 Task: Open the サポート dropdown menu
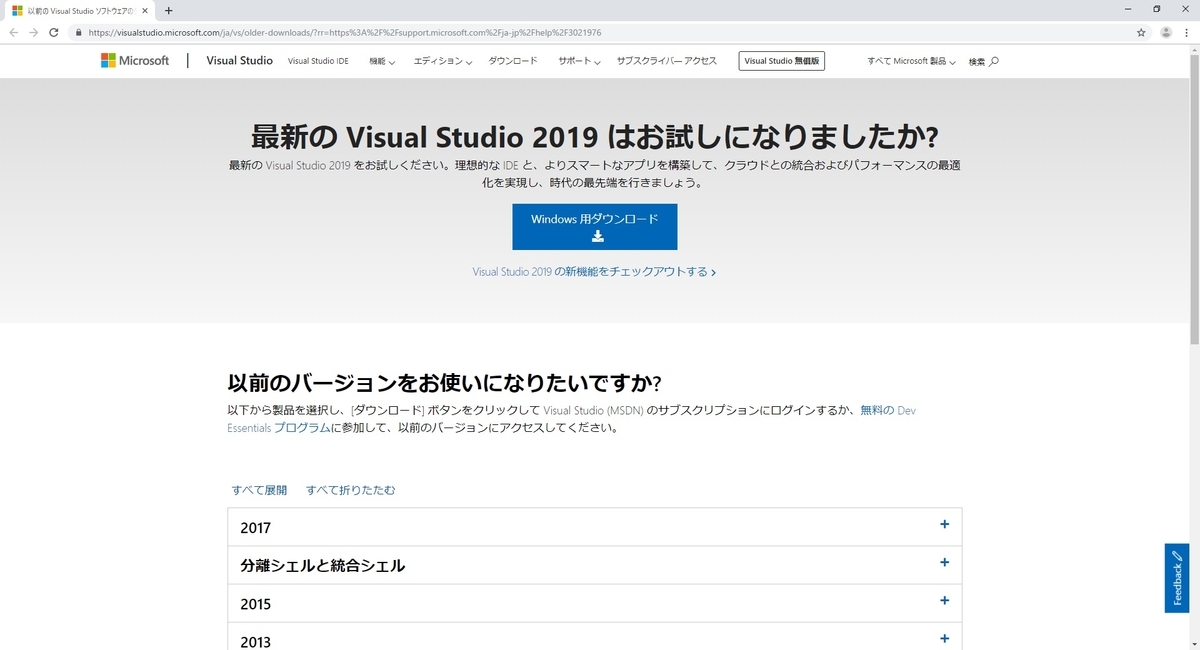(579, 61)
